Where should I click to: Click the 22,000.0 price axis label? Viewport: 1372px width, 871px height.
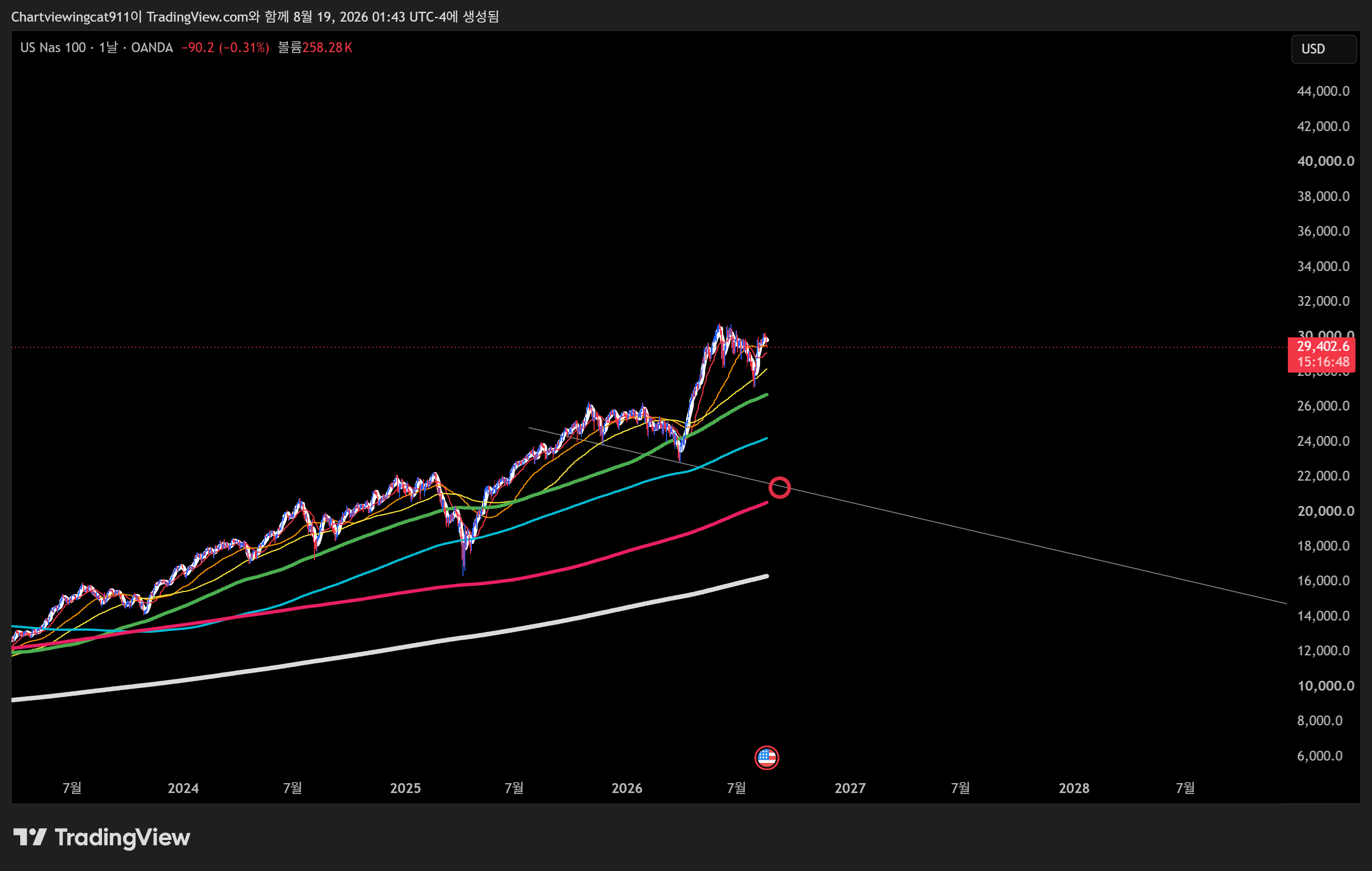tap(1323, 476)
